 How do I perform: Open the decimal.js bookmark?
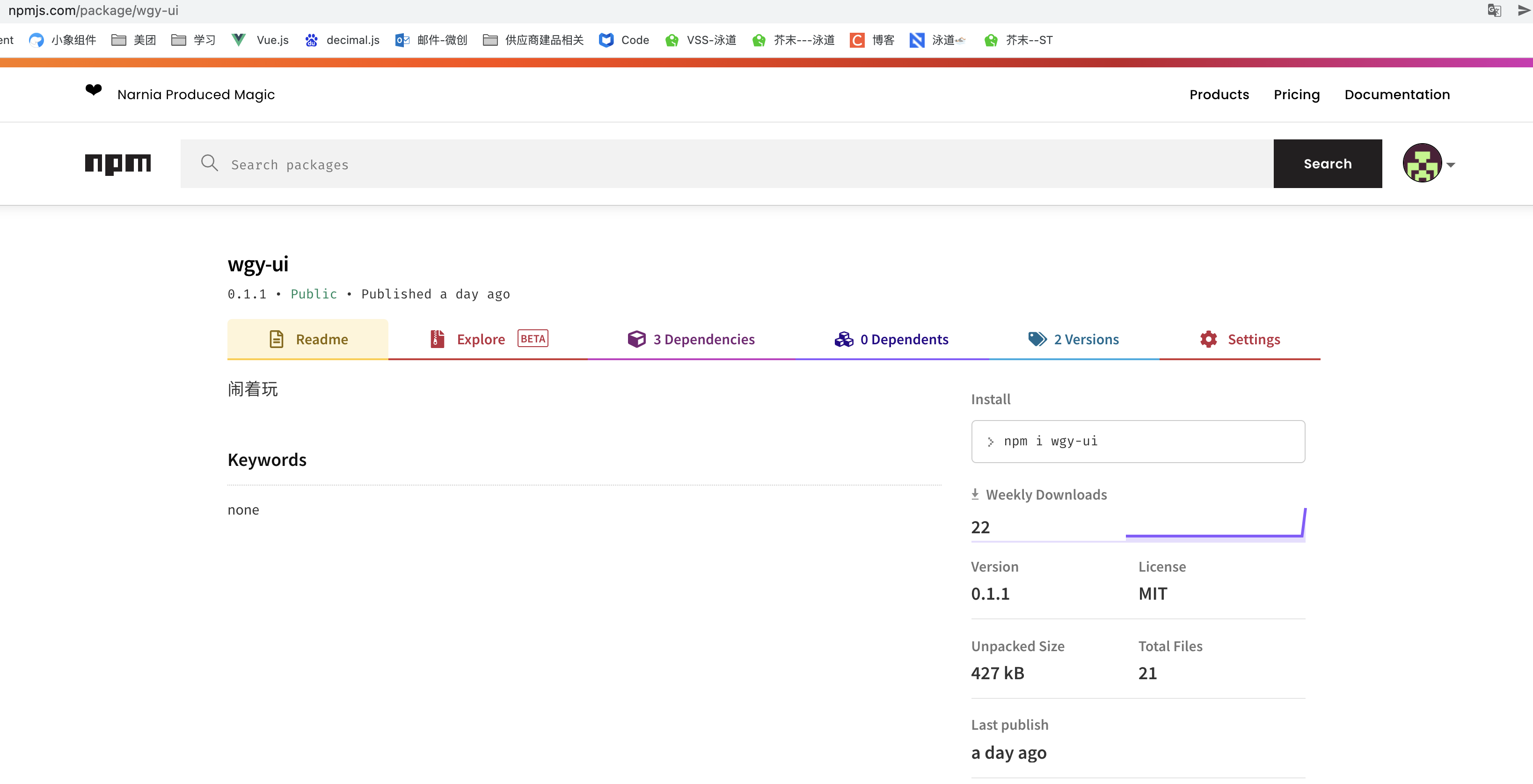(x=342, y=40)
